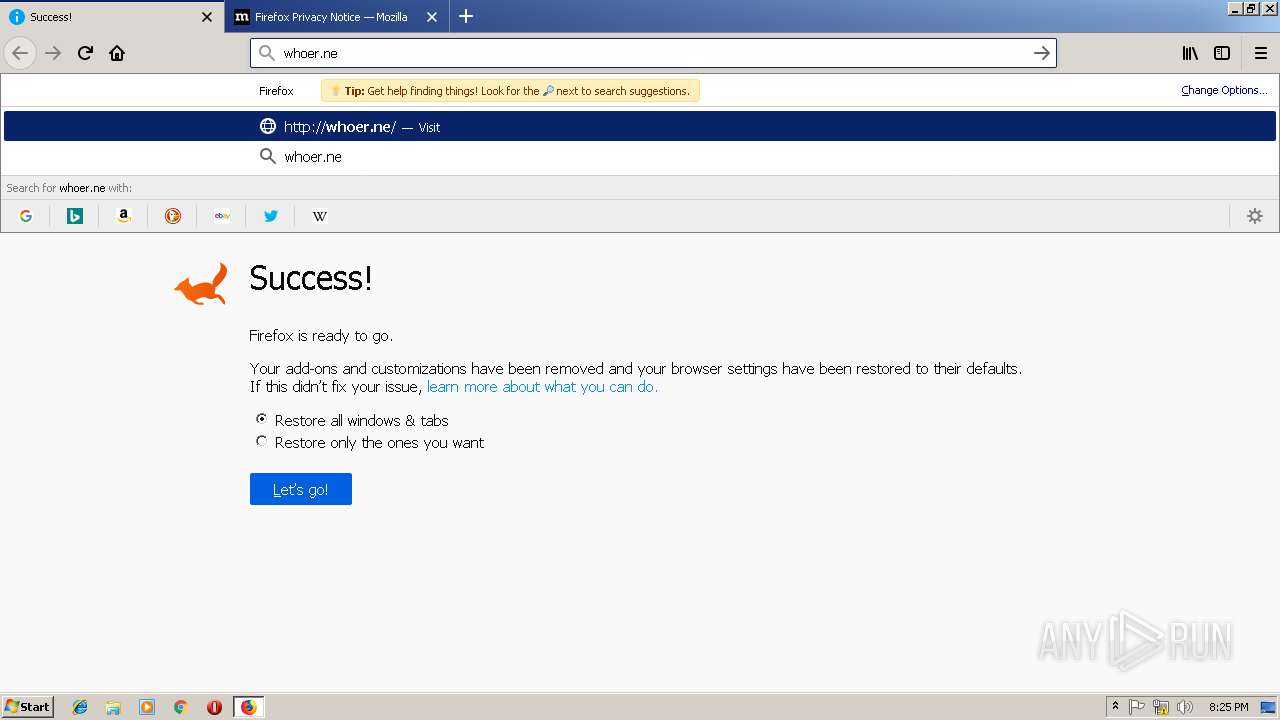Click in the address bar field
The height and width of the screenshot is (720, 1280).
coord(653,53)
